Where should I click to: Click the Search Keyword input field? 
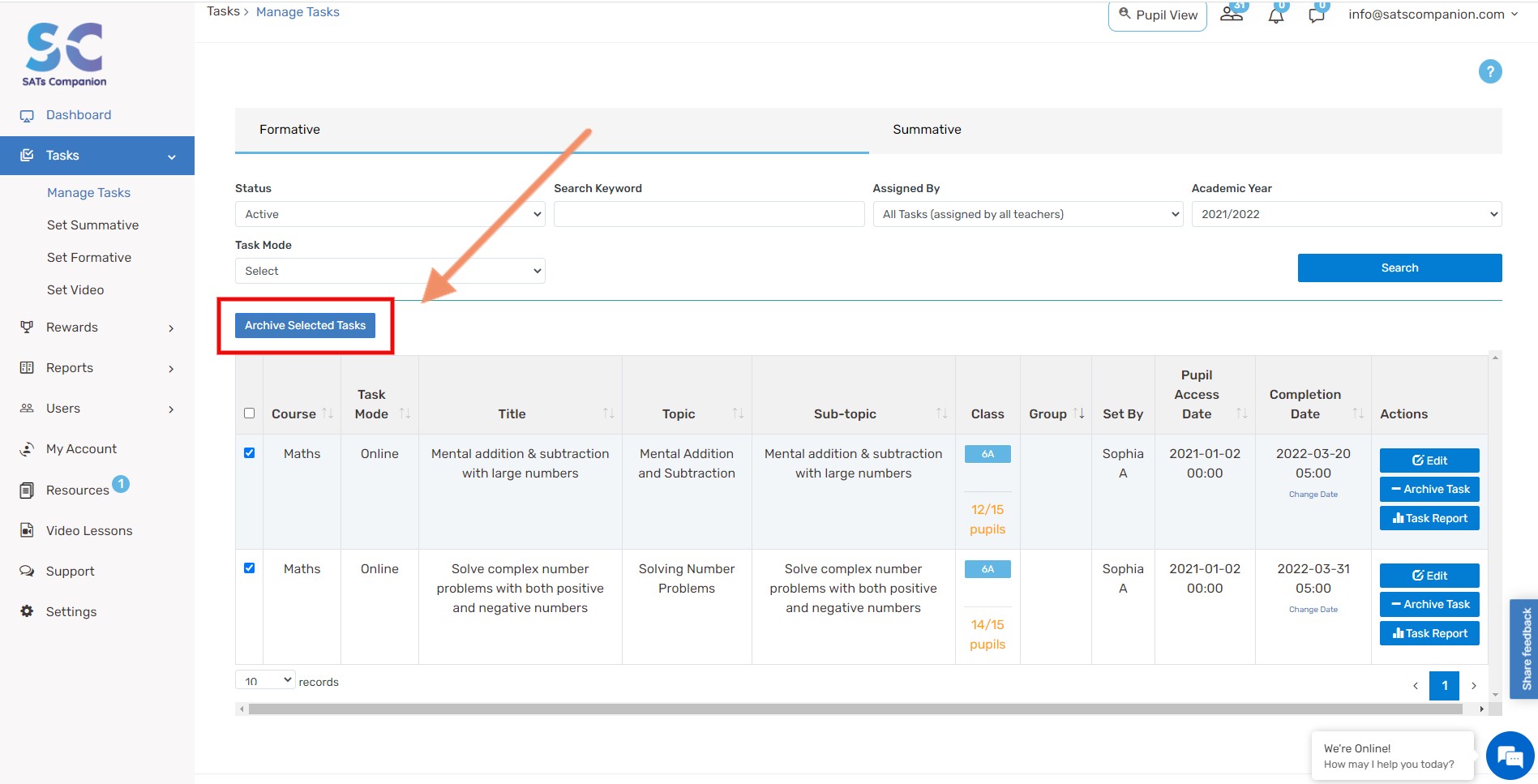click(x=709, y=214)
